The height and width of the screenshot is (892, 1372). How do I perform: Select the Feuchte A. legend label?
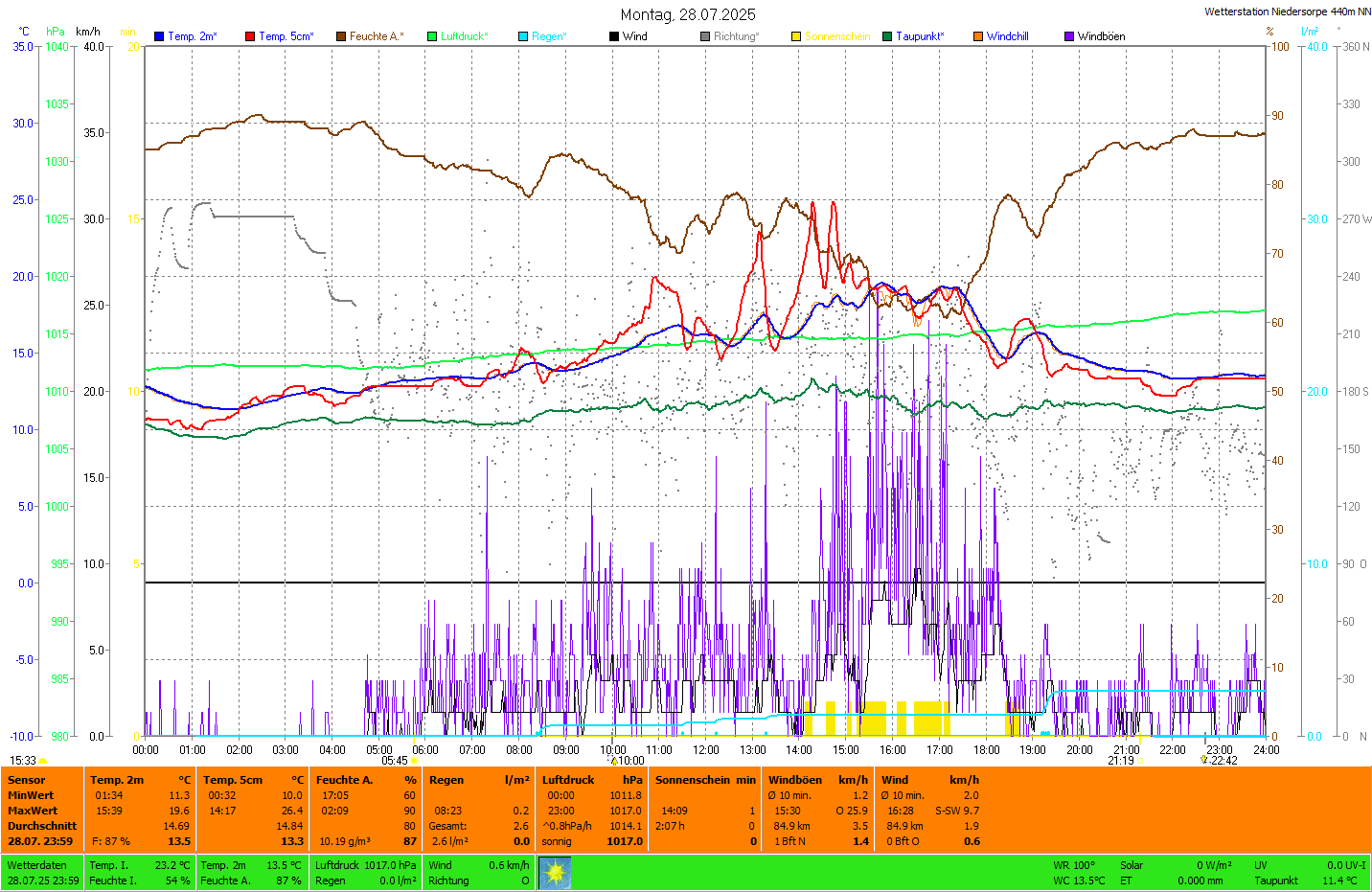[x=376, y=36]
